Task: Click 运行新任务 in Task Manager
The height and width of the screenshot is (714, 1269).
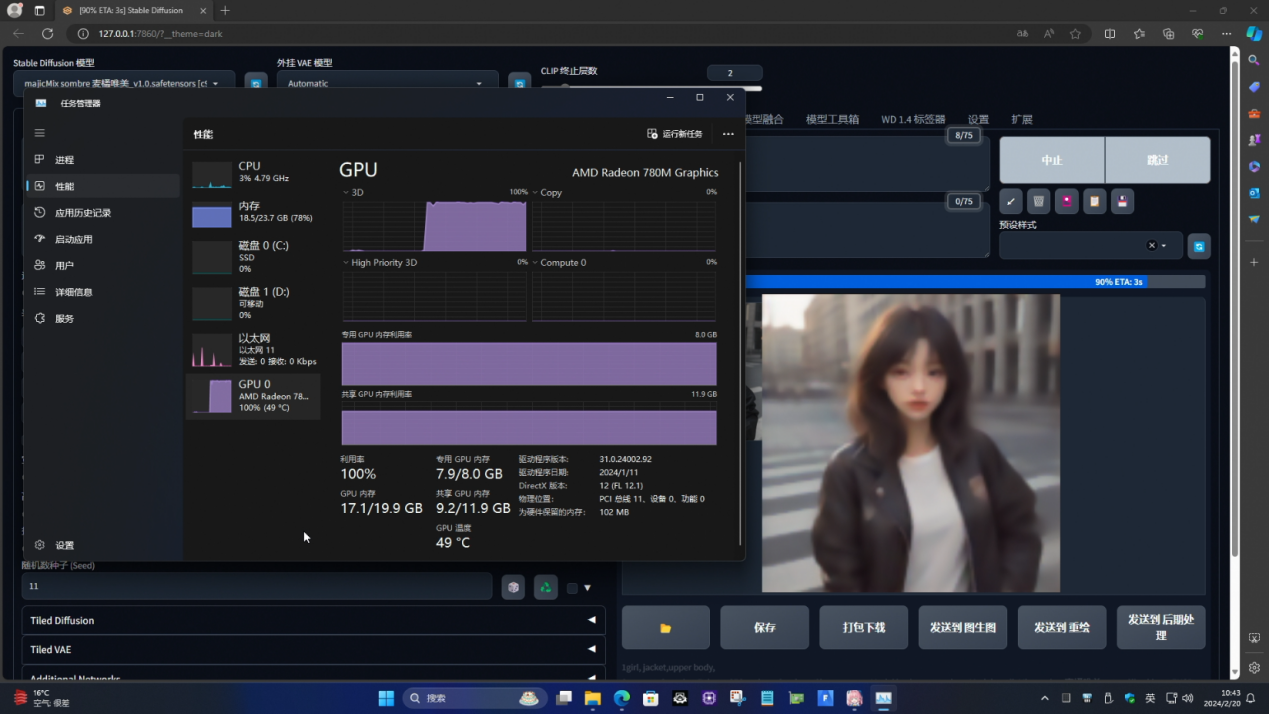Action: click(x=675, y=134)
